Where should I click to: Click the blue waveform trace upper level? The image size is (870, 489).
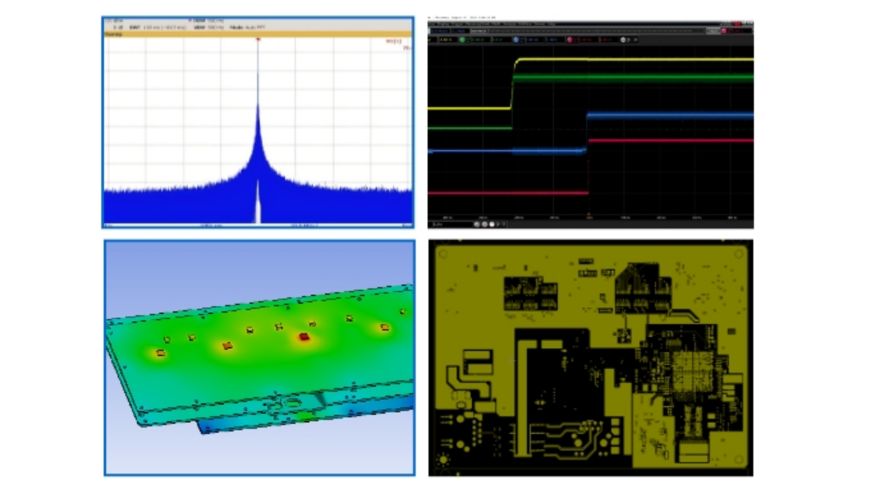coord(670,116)
